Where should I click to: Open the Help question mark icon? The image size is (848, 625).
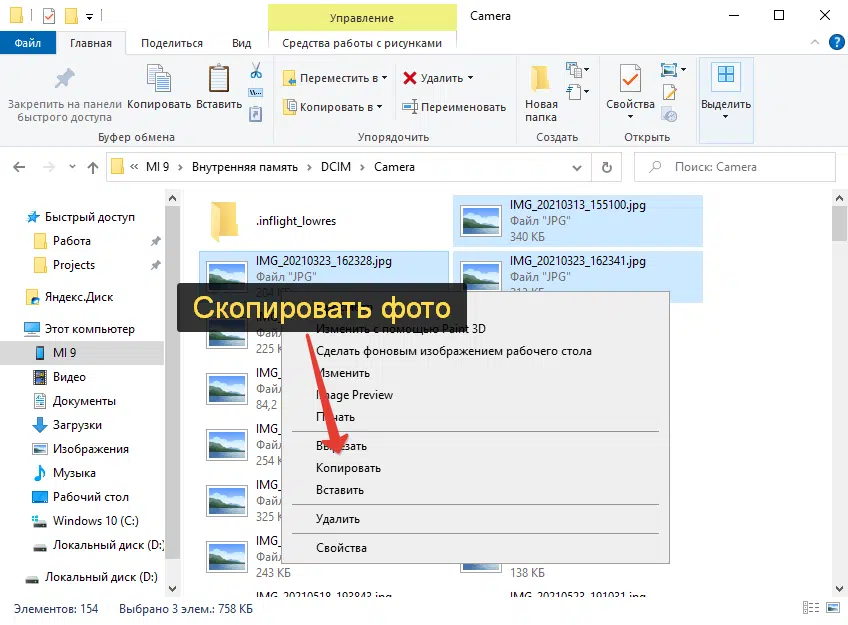[832, 43]
